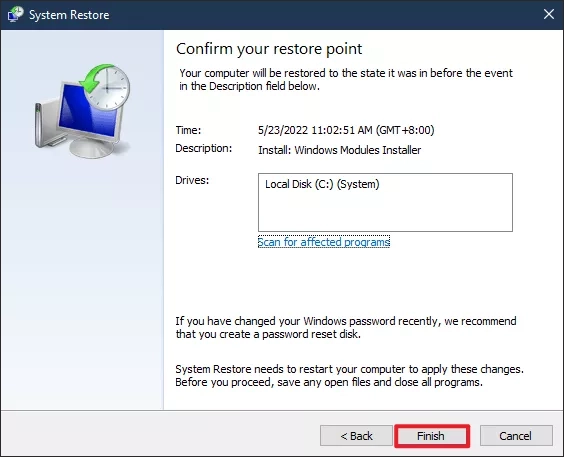The image size is (564, 457).
Task: Click the Time label
Action: pyautogui.click(x=188, y=130)
